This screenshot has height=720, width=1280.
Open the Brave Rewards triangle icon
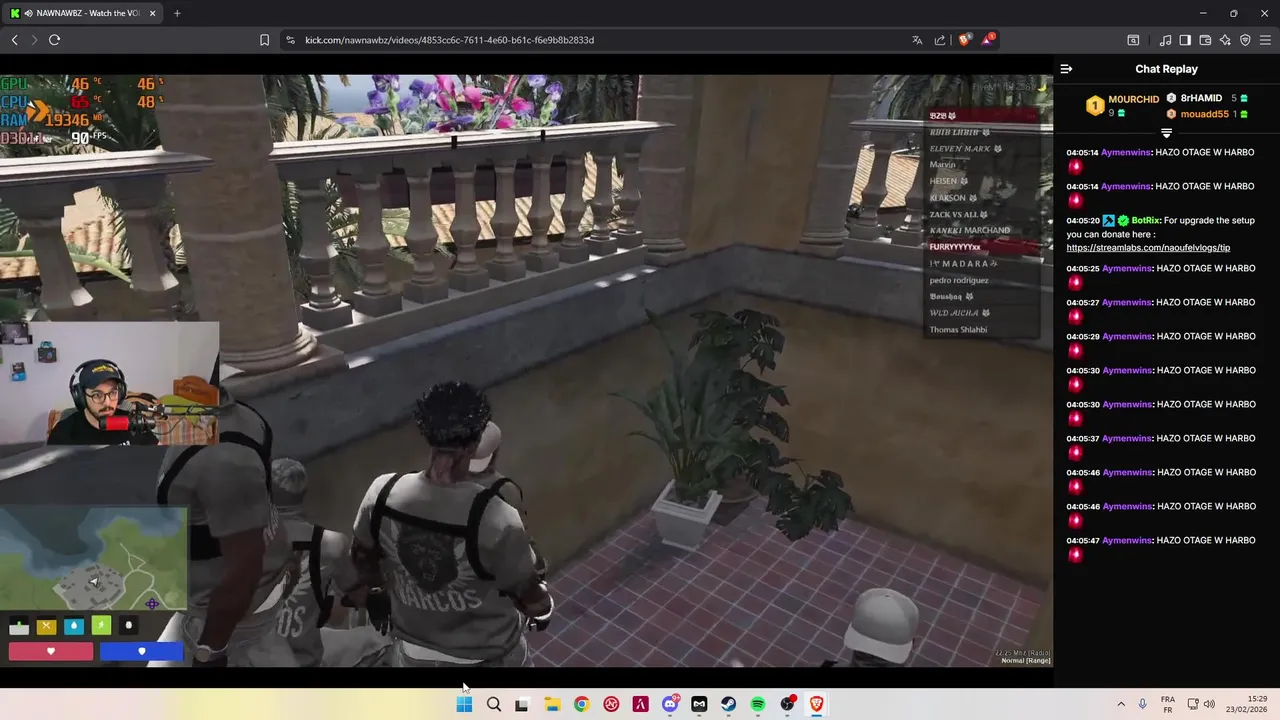988,40
